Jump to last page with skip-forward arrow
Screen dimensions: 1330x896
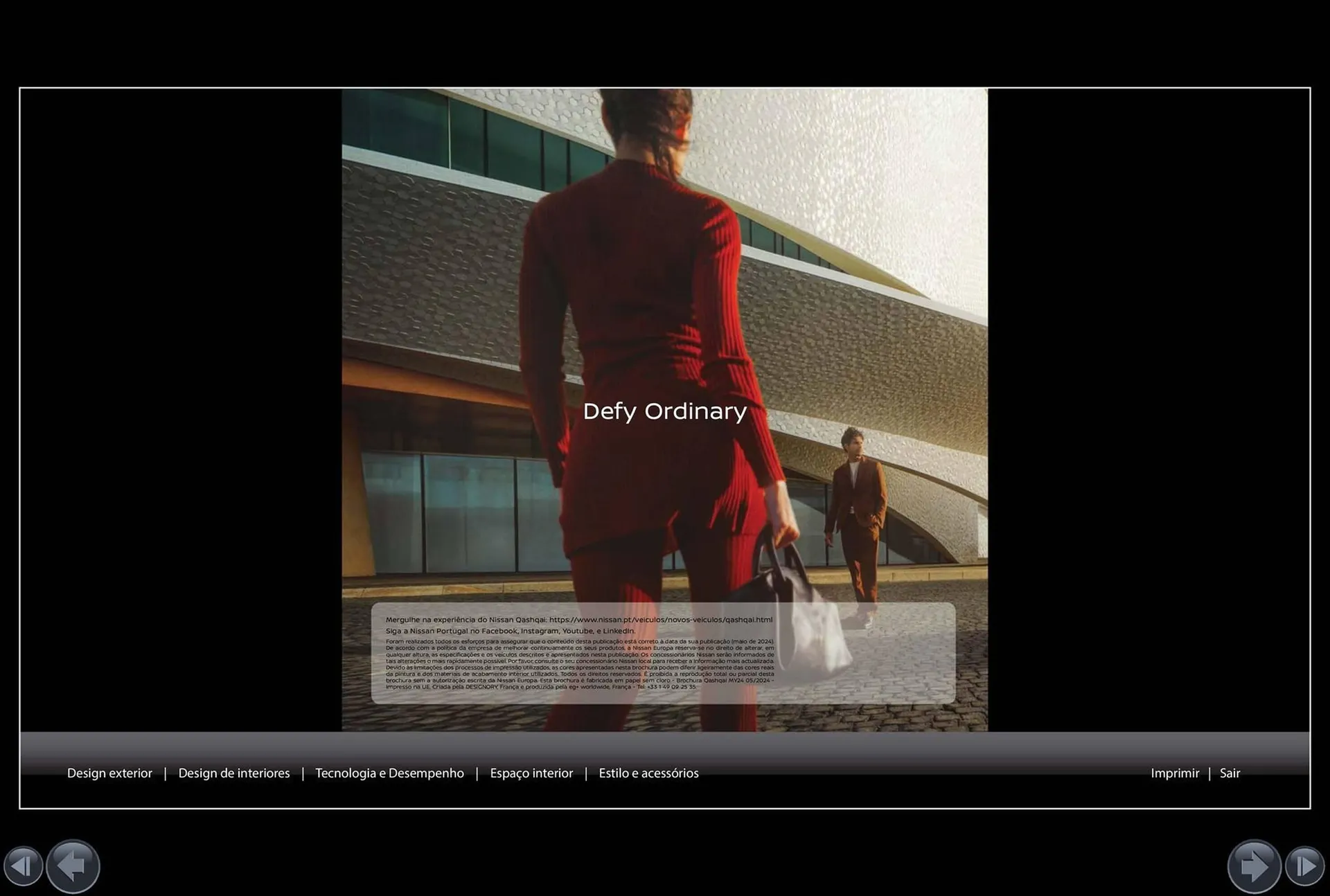click(x=1305, y=866)
